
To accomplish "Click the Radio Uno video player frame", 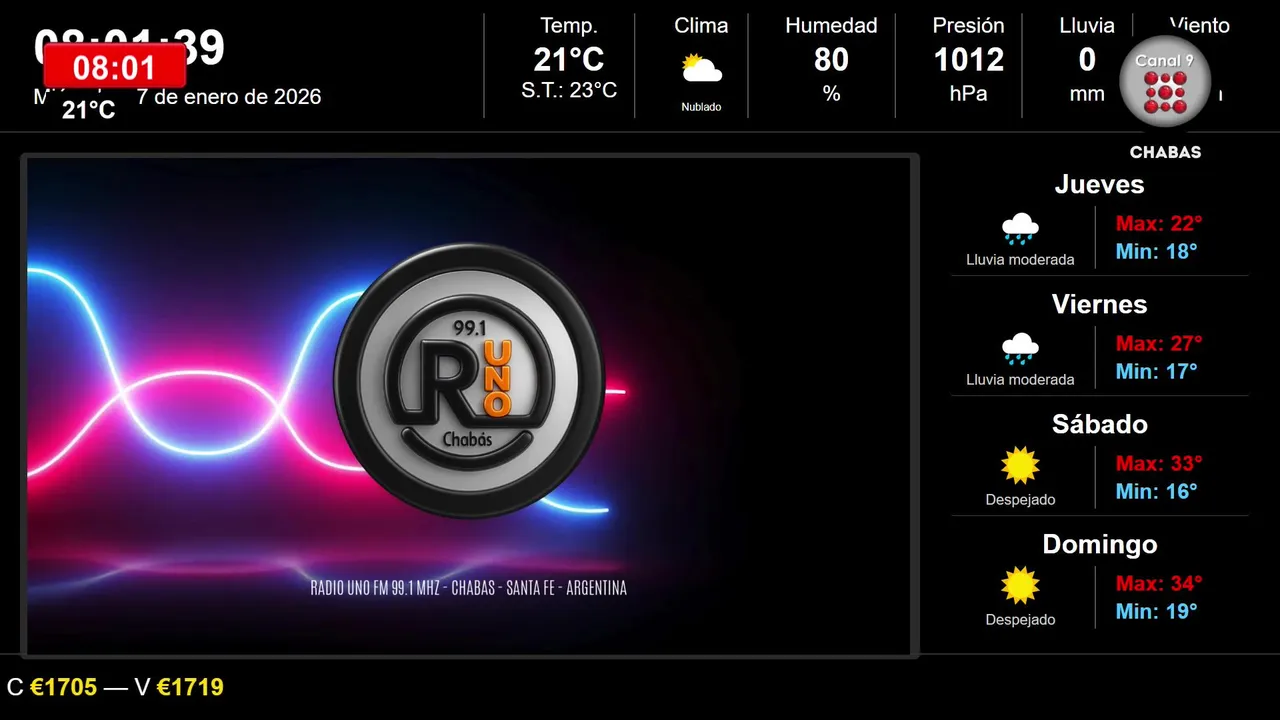I will point(469,406).
